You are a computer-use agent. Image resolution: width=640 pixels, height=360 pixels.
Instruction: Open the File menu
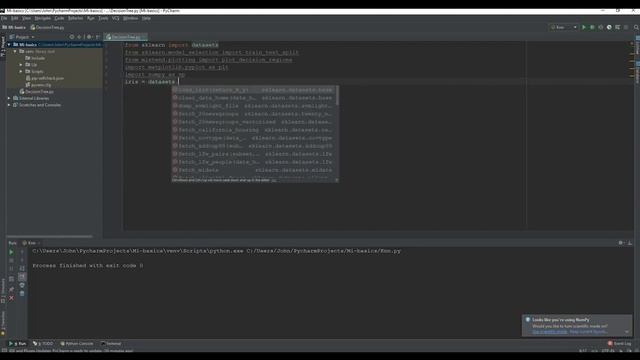4,18
